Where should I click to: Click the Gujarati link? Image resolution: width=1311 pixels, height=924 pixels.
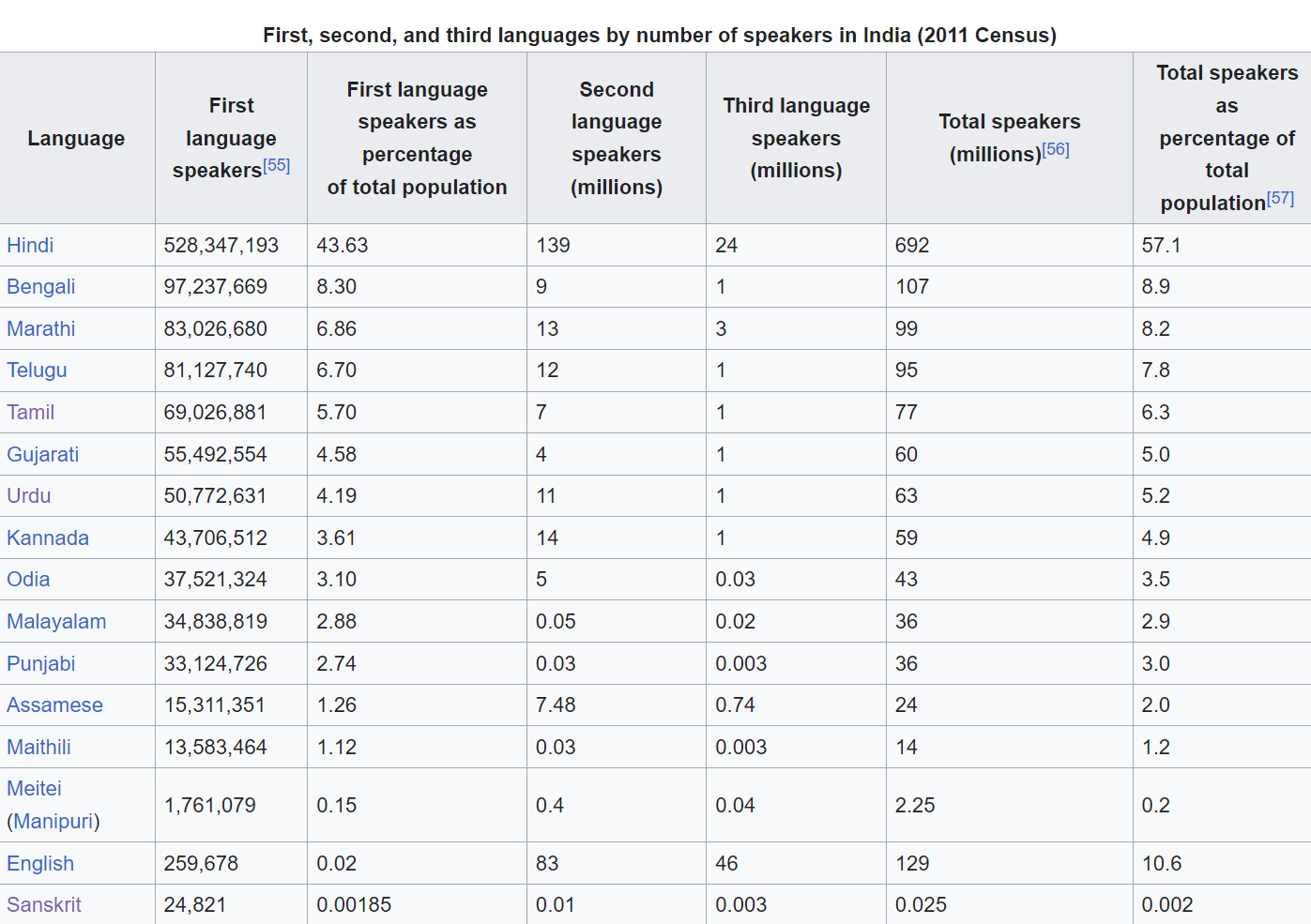(42, 455)
